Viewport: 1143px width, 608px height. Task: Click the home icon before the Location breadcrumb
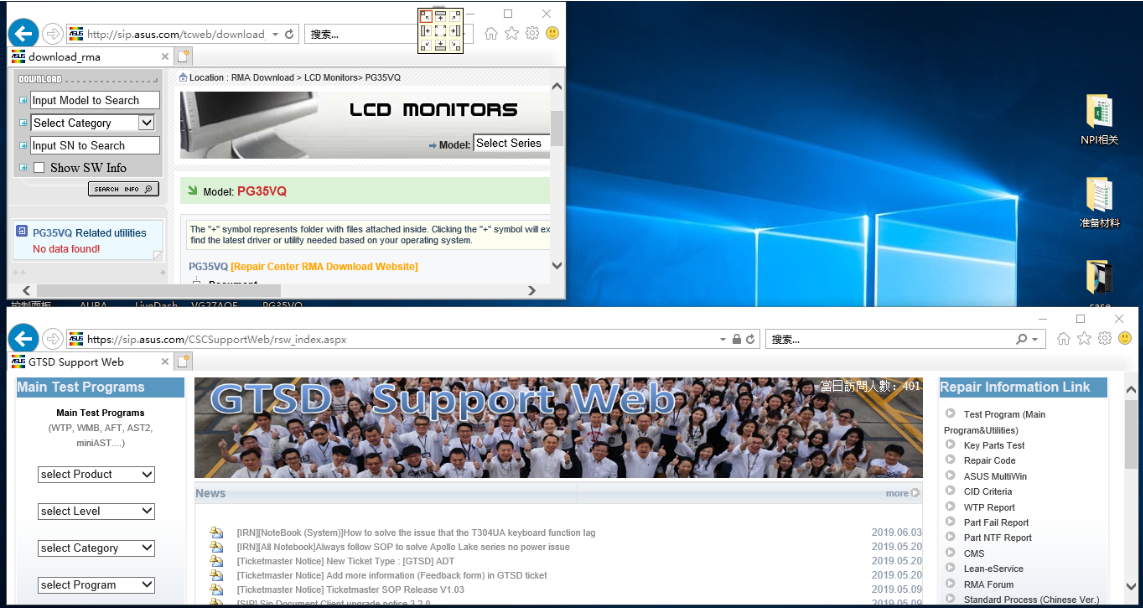click(183, 77)
